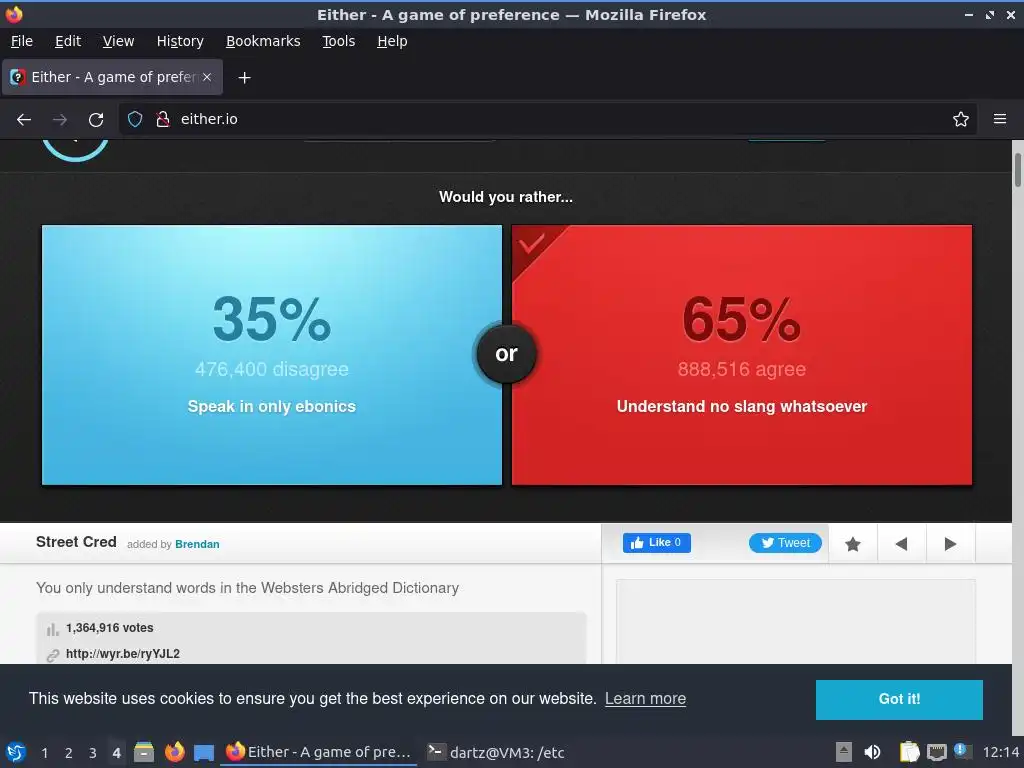This screenshot has height=768, width=1024.
Task: Click the update notification tray icon
Action: point(962,751)
